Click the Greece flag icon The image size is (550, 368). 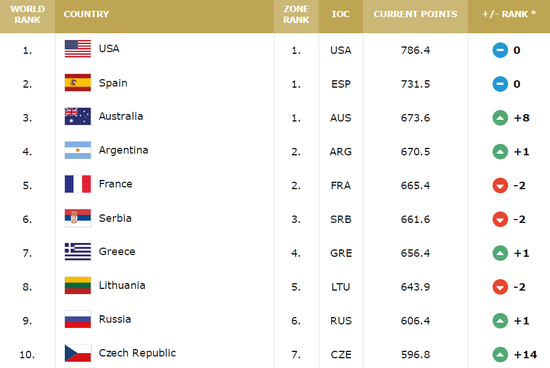click(78, 252)
